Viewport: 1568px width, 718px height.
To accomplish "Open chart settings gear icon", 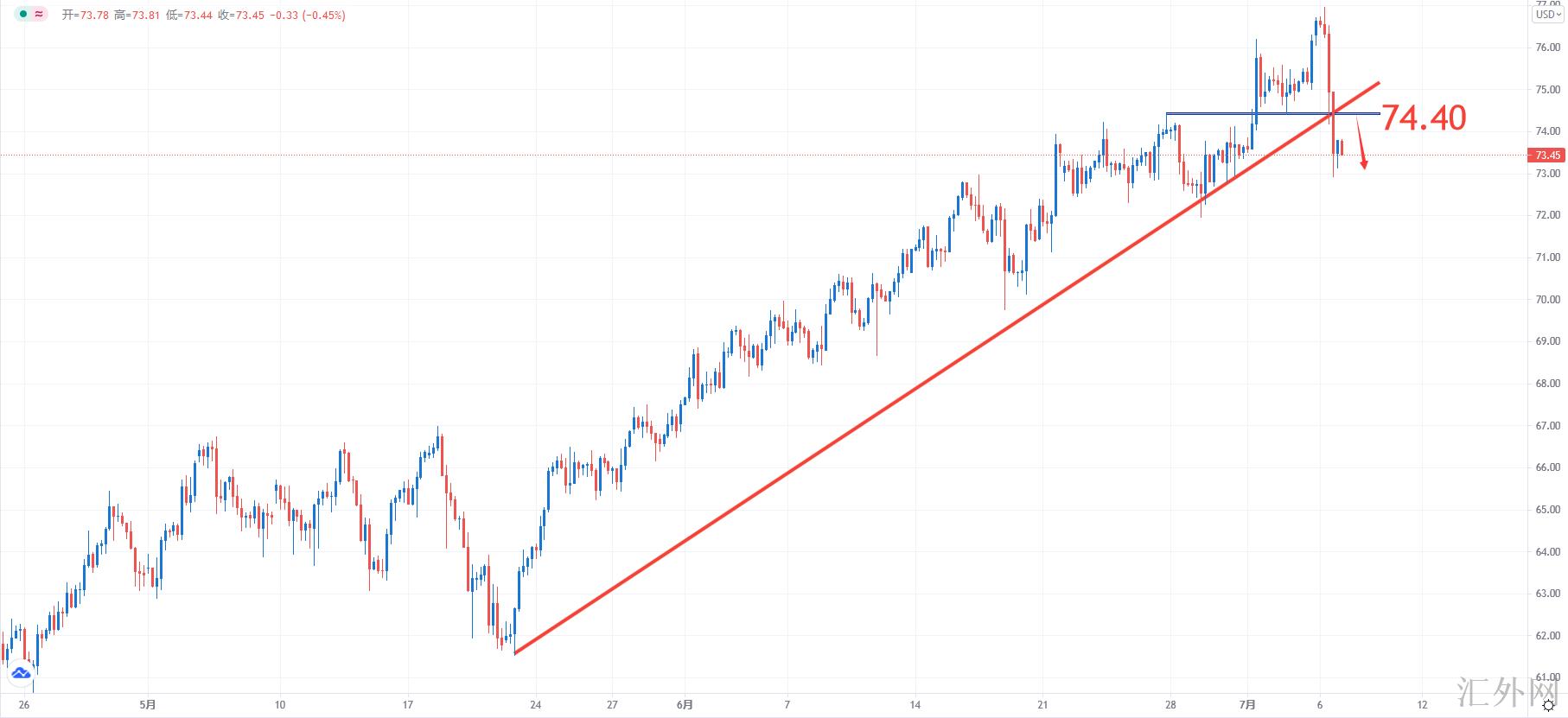I will pos(1548,706).
